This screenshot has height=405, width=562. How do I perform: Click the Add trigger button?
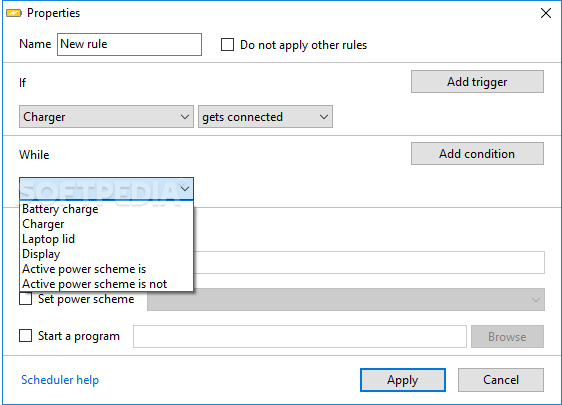[477, 82]
